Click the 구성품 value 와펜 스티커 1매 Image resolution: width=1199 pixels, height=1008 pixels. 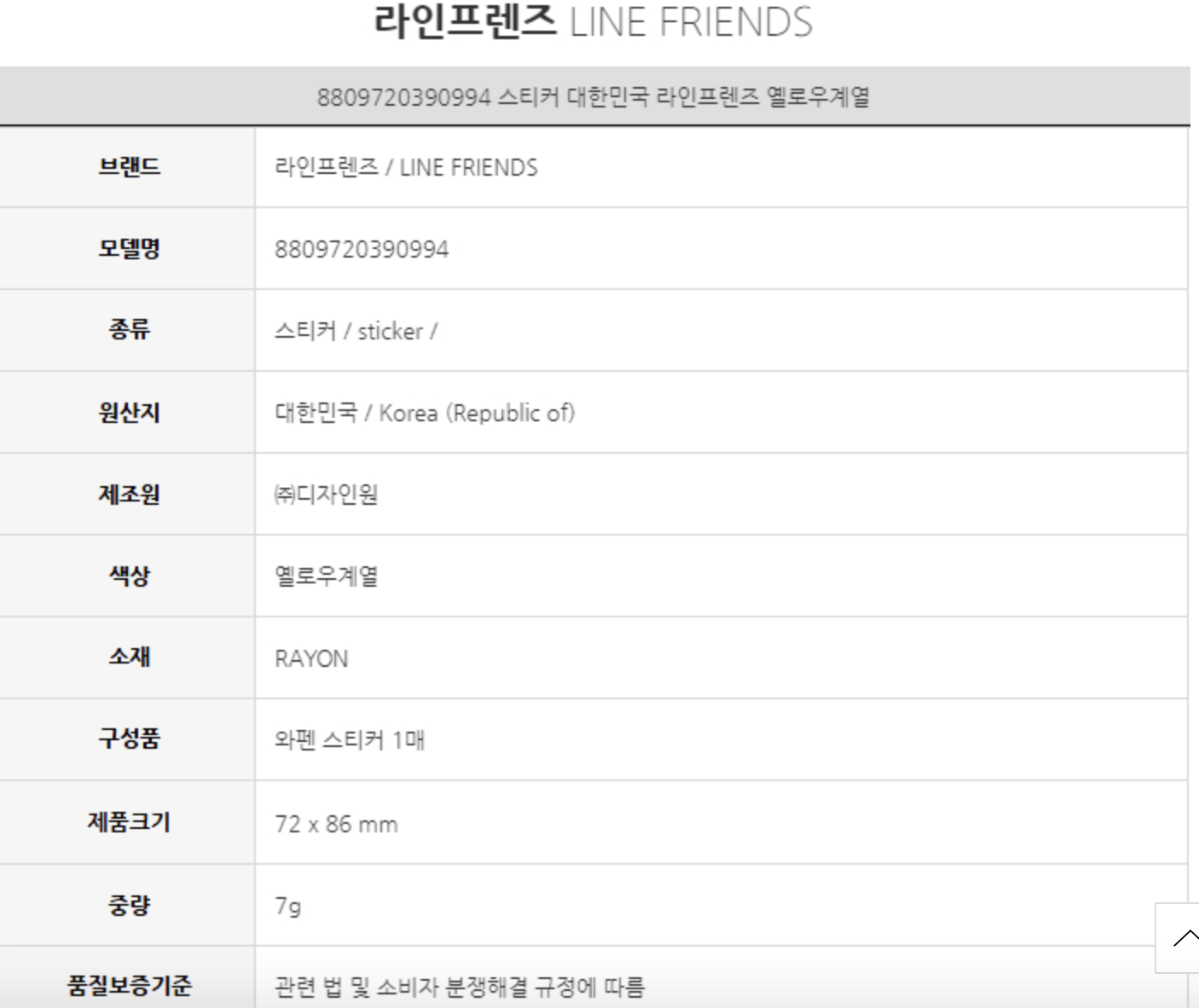350,740
